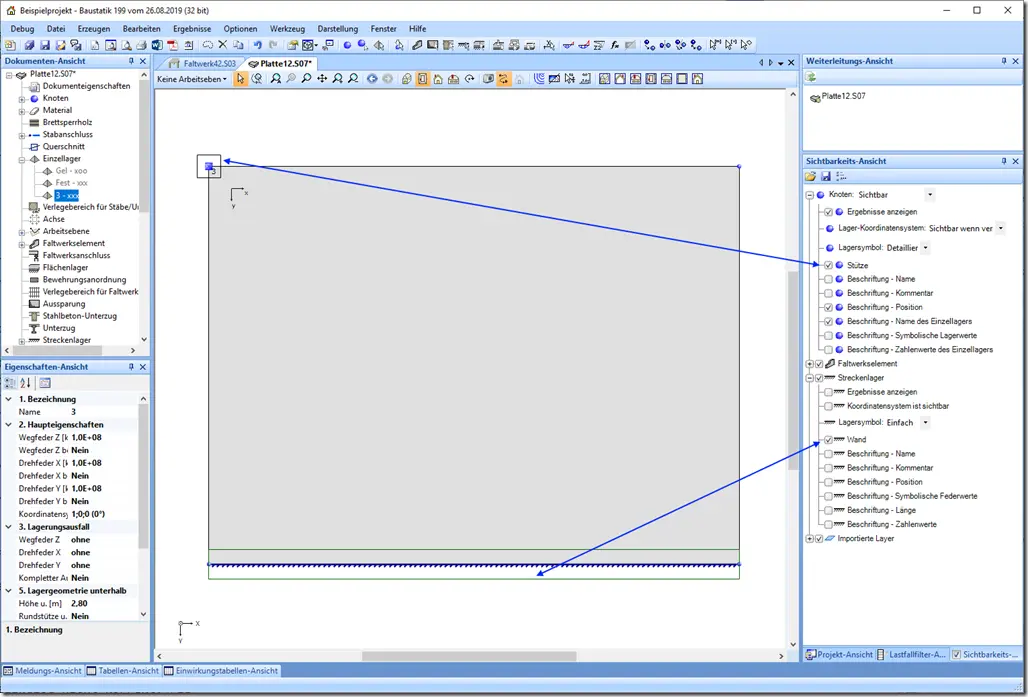
Task: Collapse the 3. Lagerungsausfall property section
Action: point(9,527)
